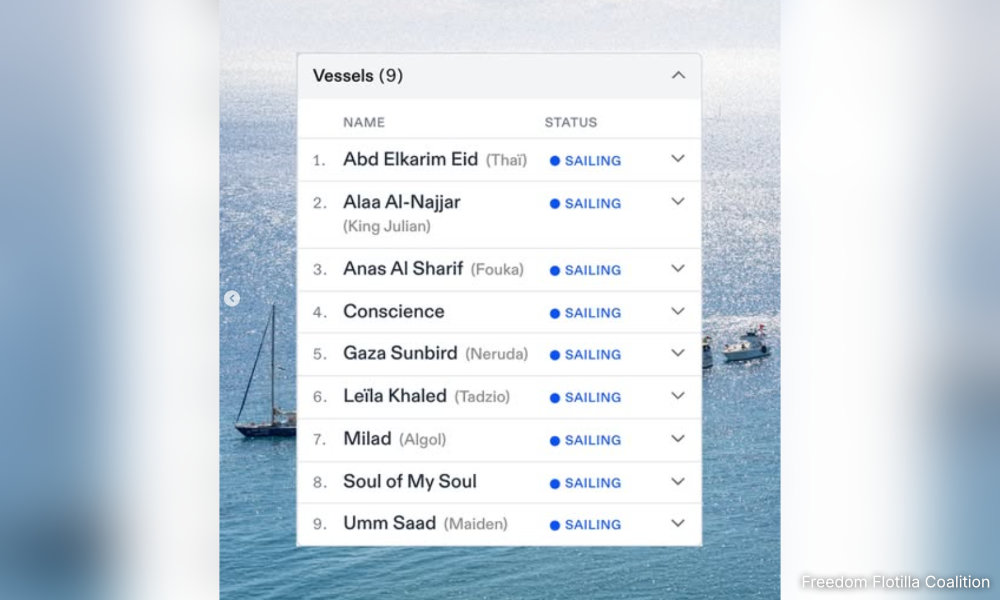Collapse the Vessels panel header chevron
1000x600 pixels.
pyautogui.click(x=678, y=76)
